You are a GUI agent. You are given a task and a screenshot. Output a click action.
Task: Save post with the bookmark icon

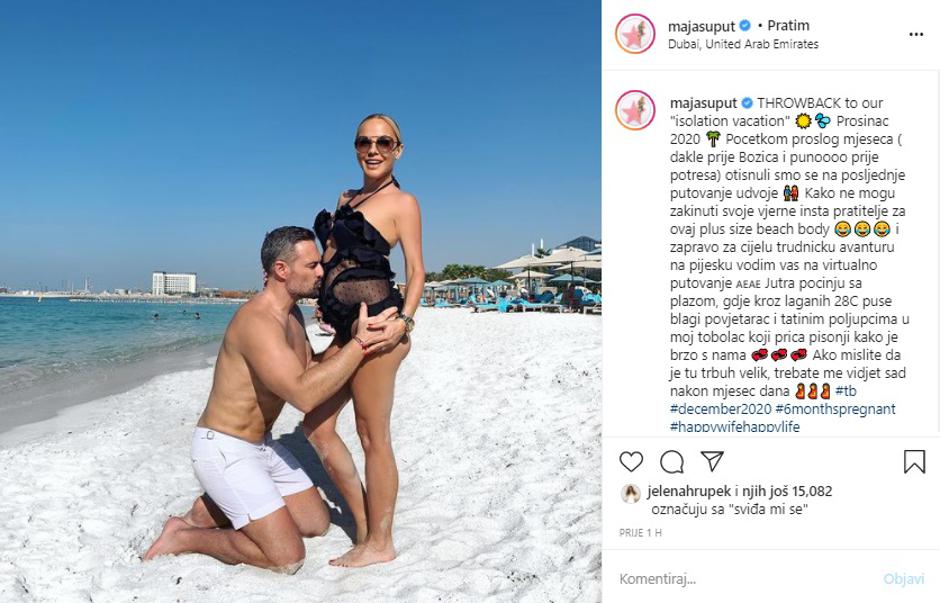914,462
